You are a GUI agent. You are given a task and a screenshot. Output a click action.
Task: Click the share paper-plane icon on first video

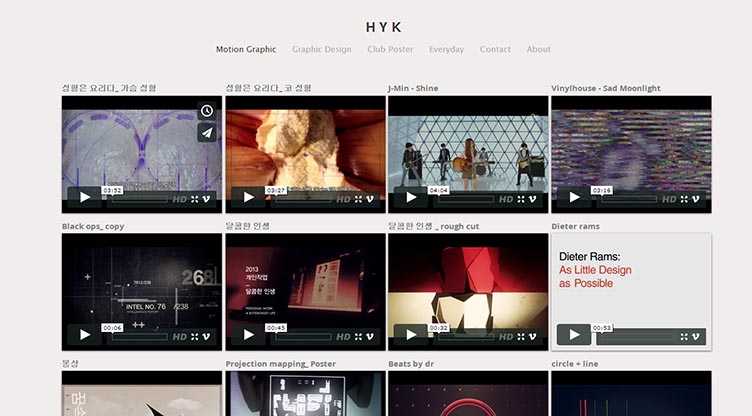pyautogui.click(x=207, y=133)
